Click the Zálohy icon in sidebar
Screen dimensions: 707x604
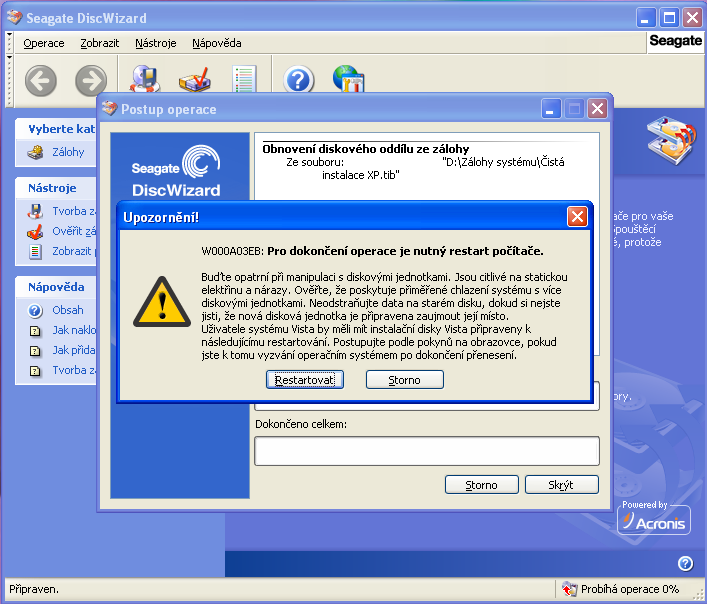(35, 152)
